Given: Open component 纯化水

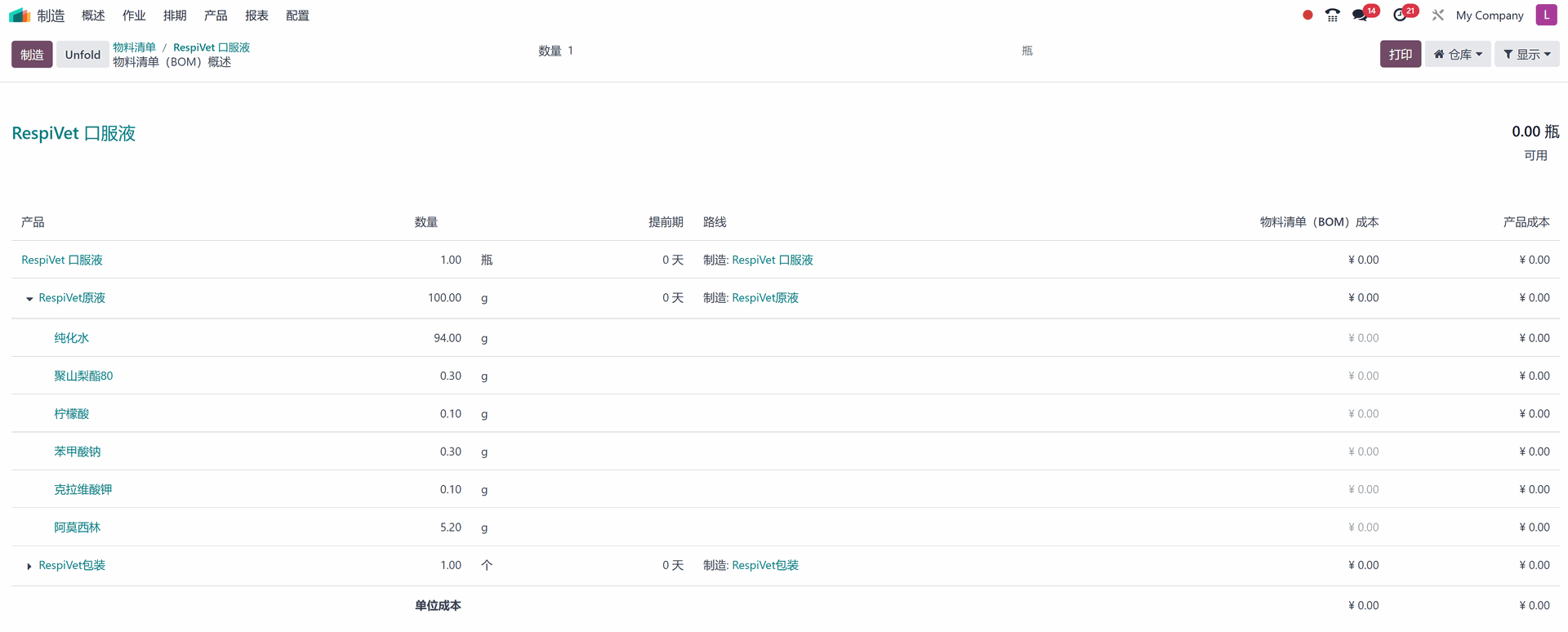Looking at the screenshot, I should click(x=71, y=338).
